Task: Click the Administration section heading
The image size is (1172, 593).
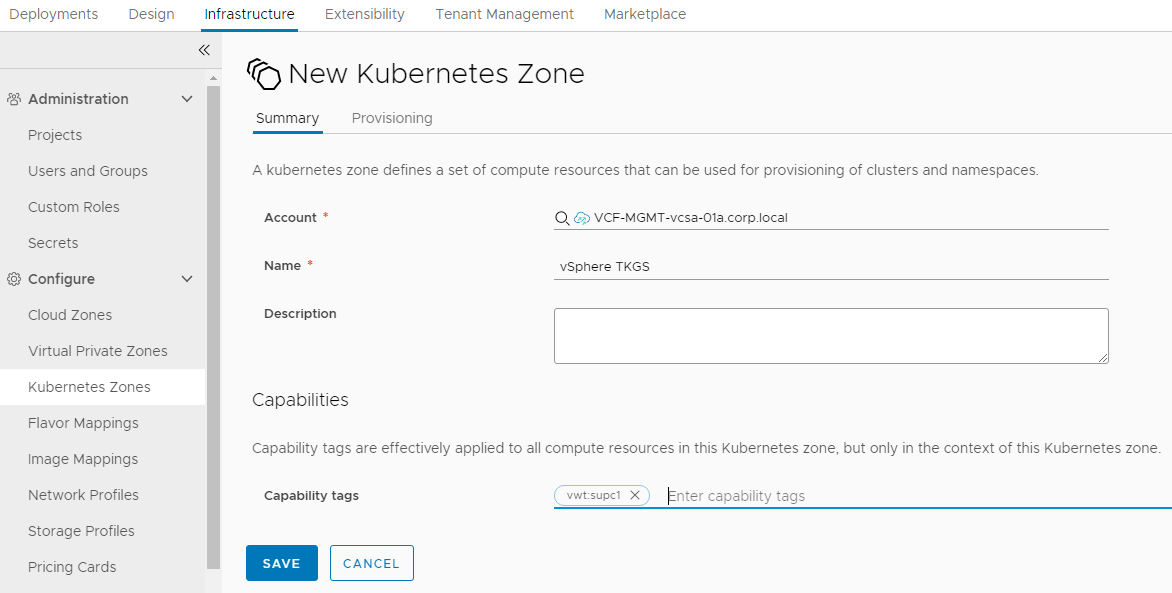Action: coord(78,99)
